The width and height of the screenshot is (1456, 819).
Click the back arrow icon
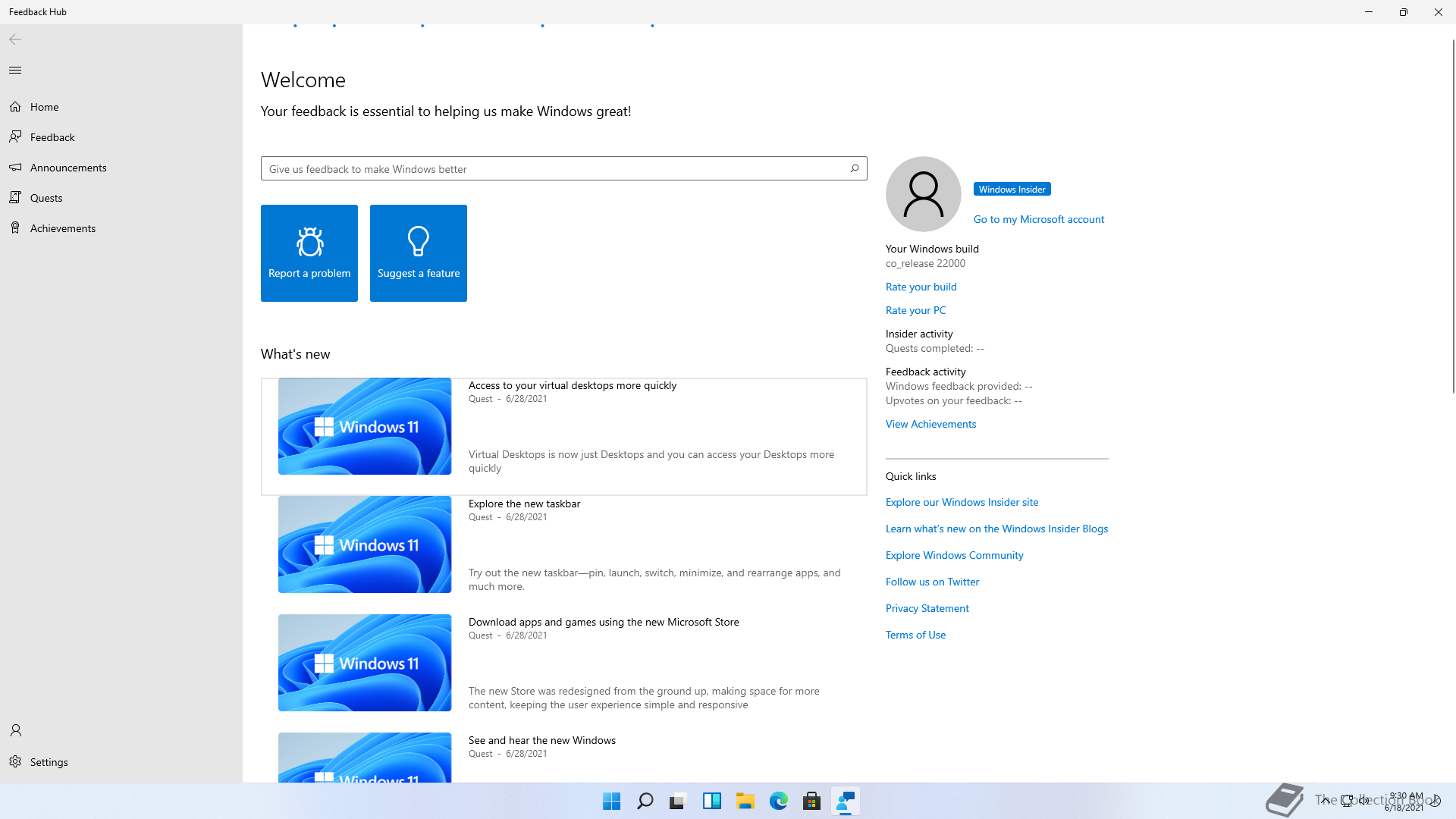[x=15, y=39]
